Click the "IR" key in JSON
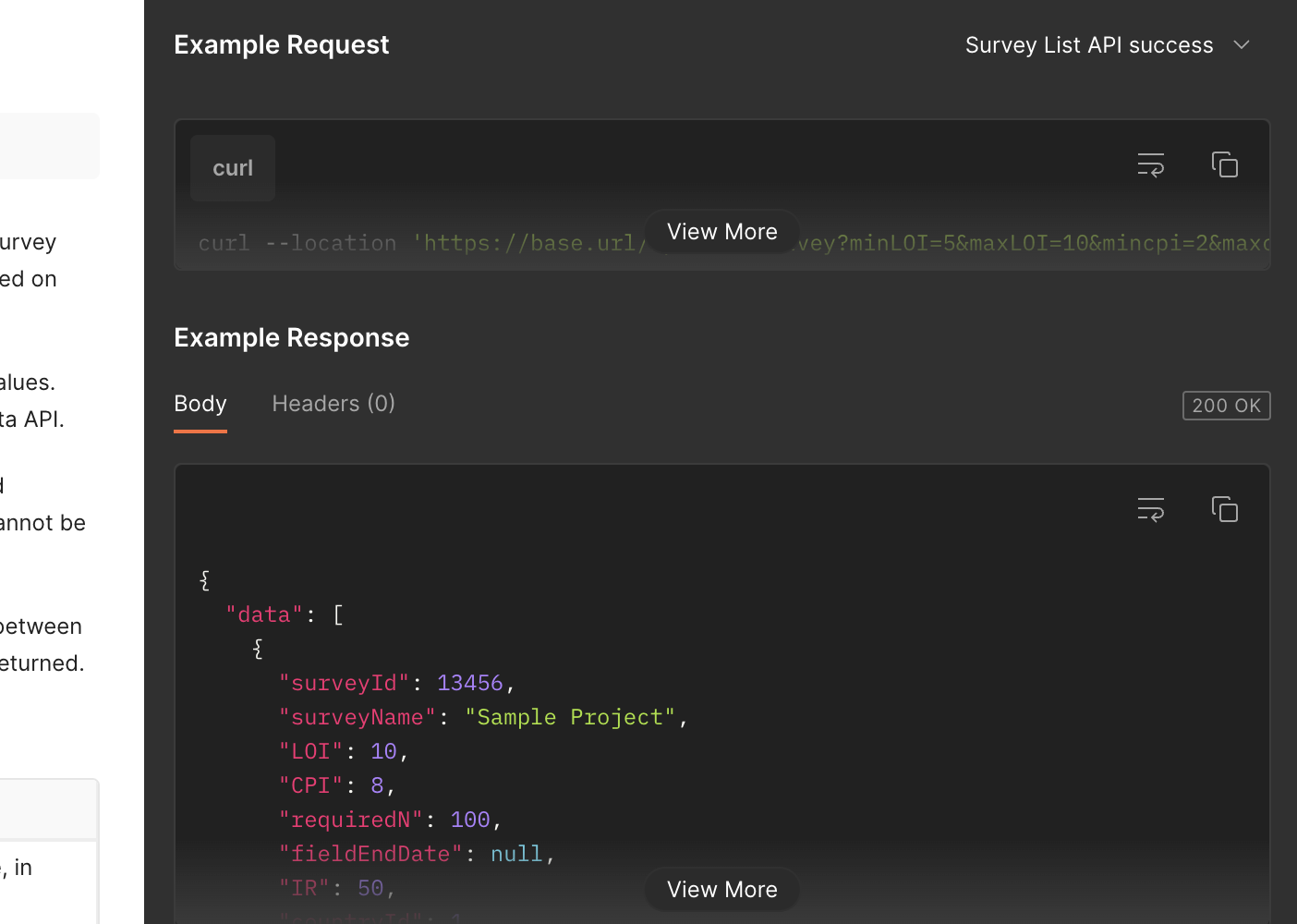The height and width of the screenshot is (924, 1297). pyautogui.click(x=305, y=888)
